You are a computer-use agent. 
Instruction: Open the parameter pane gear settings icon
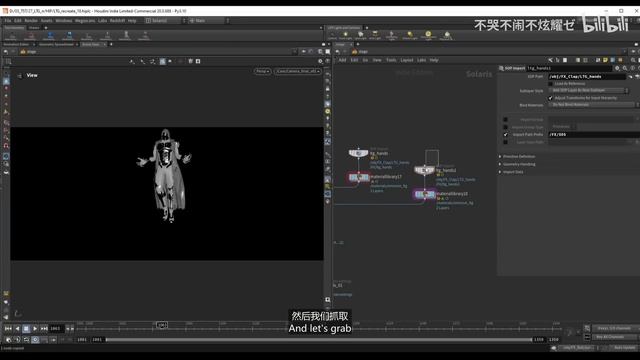tap(617, 68)
